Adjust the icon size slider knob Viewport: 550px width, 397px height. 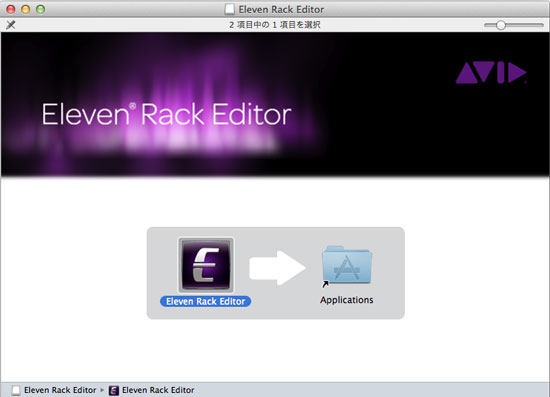point(501,25)
